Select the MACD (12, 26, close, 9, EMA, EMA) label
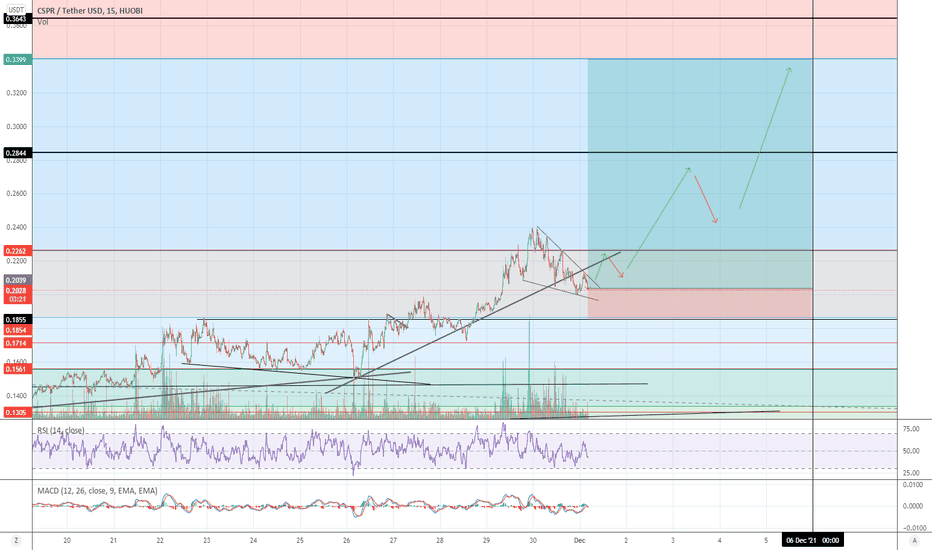Viewport: 932px width, 550px height. click(97, 491)
